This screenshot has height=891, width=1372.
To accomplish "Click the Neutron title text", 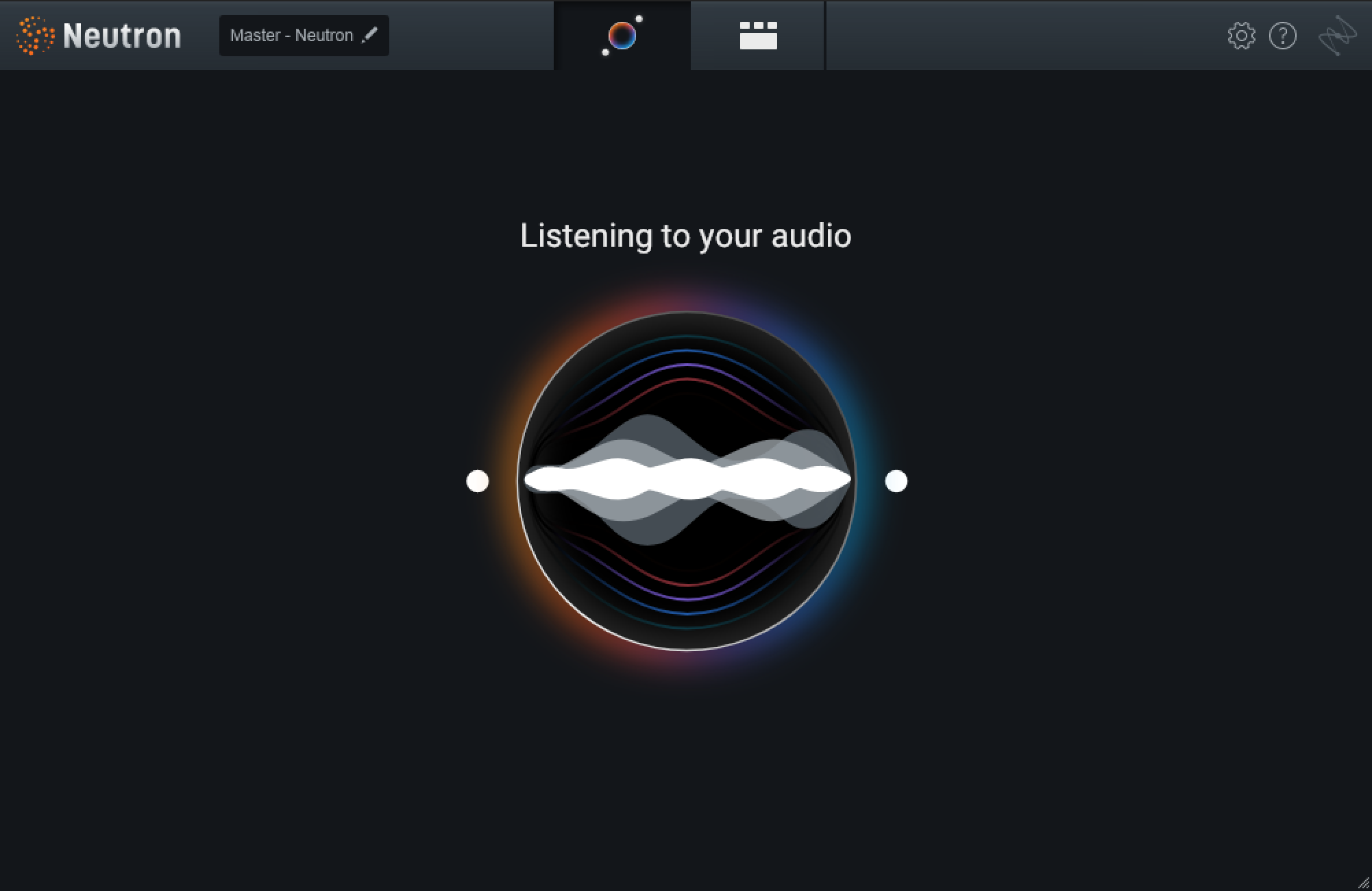I will (x=121, y=35).
